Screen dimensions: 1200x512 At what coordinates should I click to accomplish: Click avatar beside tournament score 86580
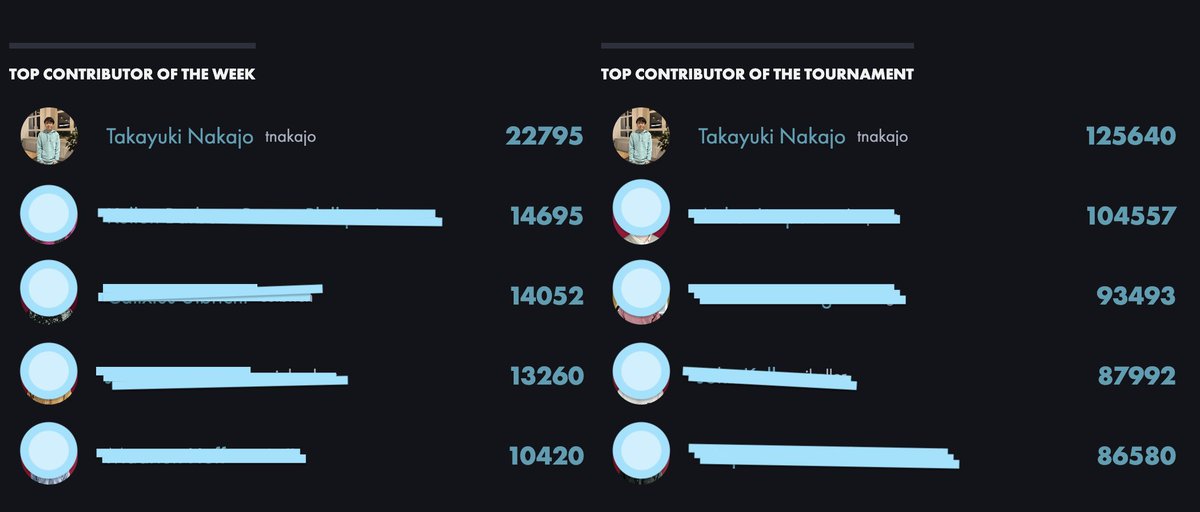641,453
